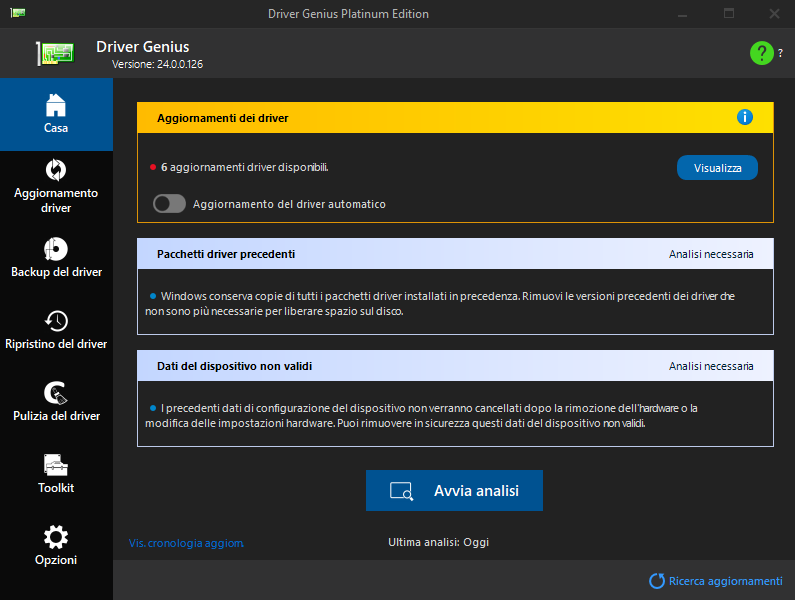The height and width of the screenshot is (600, 795).
Task: Close the Driver Genius window
Action: coord(774,14)
